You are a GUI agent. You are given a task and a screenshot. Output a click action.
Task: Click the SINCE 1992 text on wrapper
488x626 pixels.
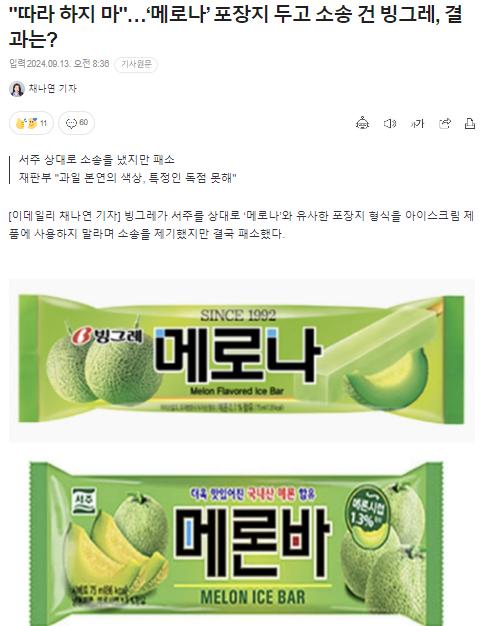pos(238,315)
